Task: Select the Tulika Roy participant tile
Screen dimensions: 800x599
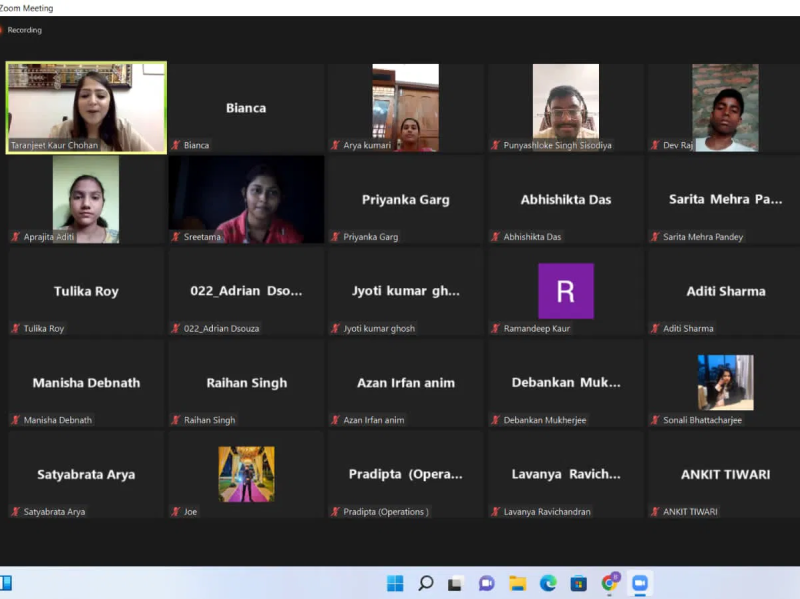Action: [x=86, y=291]
